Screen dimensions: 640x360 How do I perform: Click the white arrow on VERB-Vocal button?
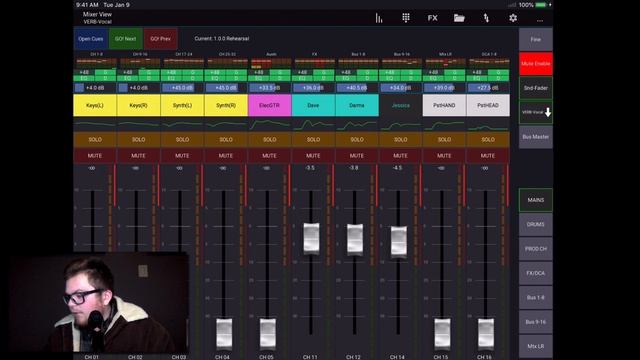tap(548, 112)
